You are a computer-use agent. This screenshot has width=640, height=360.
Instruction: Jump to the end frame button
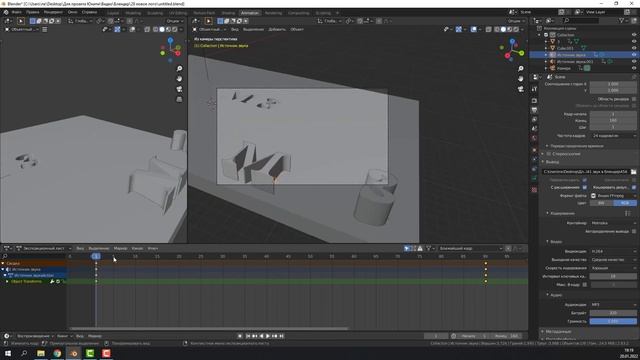[282, 336]
